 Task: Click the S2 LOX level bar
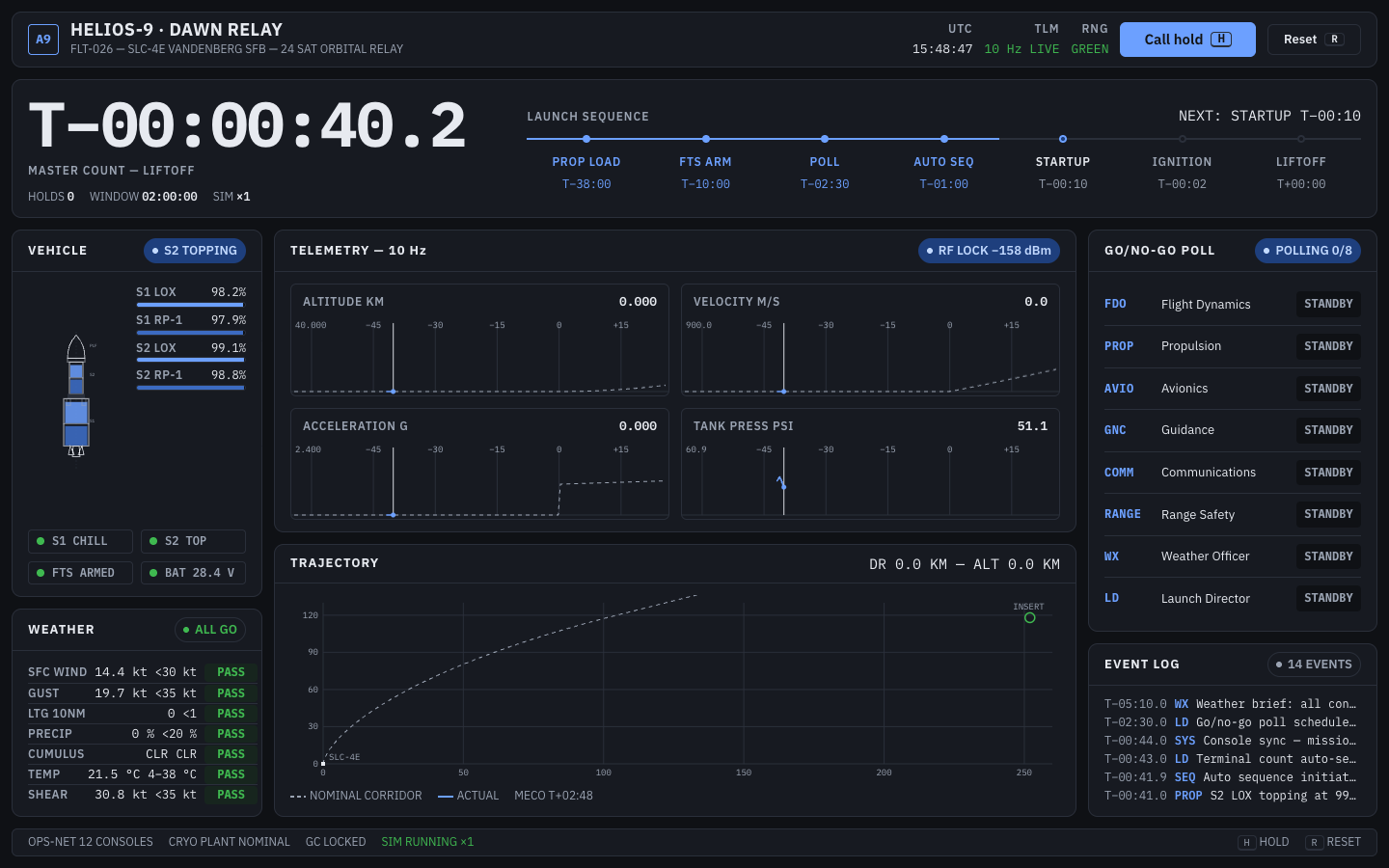click(191, 361)
